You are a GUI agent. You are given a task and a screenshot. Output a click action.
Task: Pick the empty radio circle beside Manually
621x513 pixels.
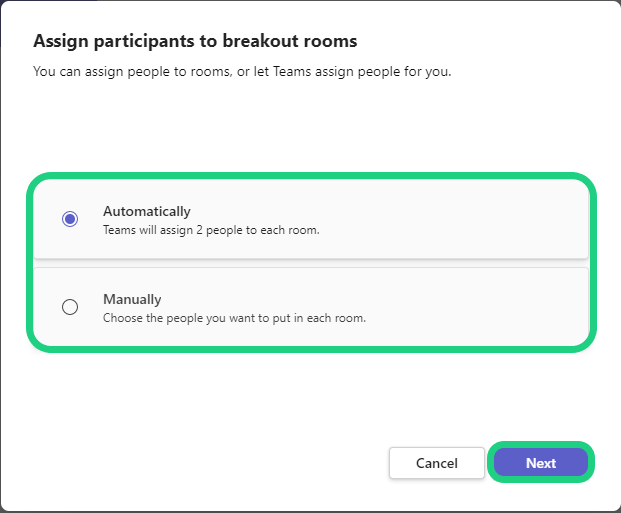(x=70, y=307)
